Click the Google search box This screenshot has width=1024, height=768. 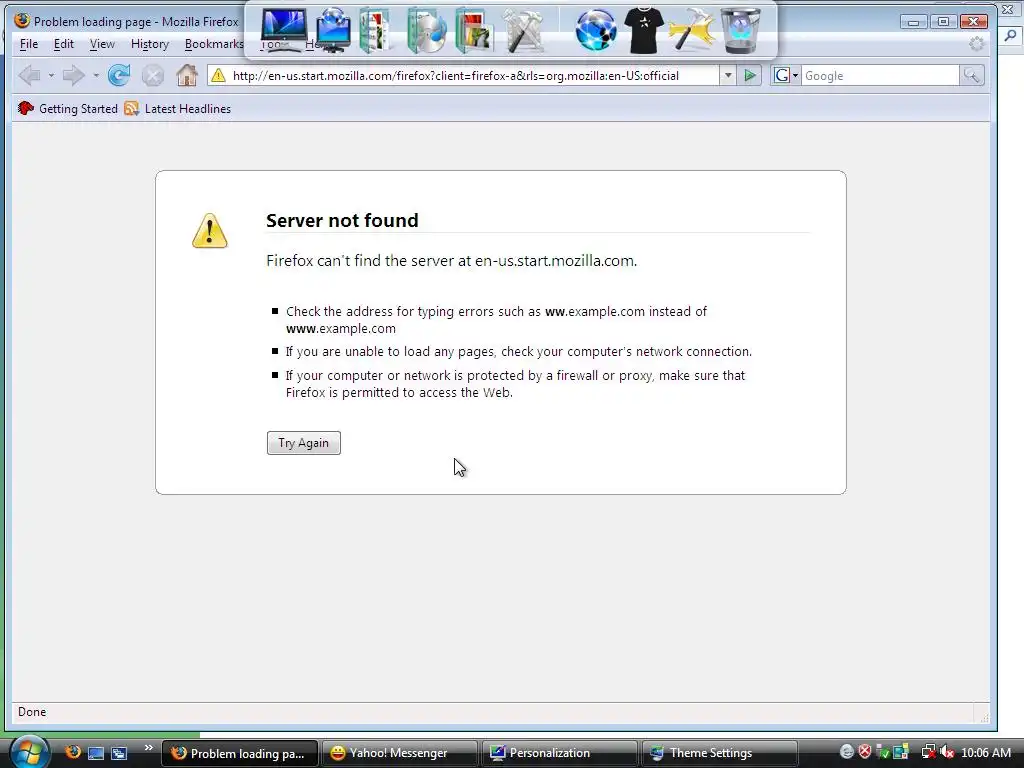(x=880, y=76)
